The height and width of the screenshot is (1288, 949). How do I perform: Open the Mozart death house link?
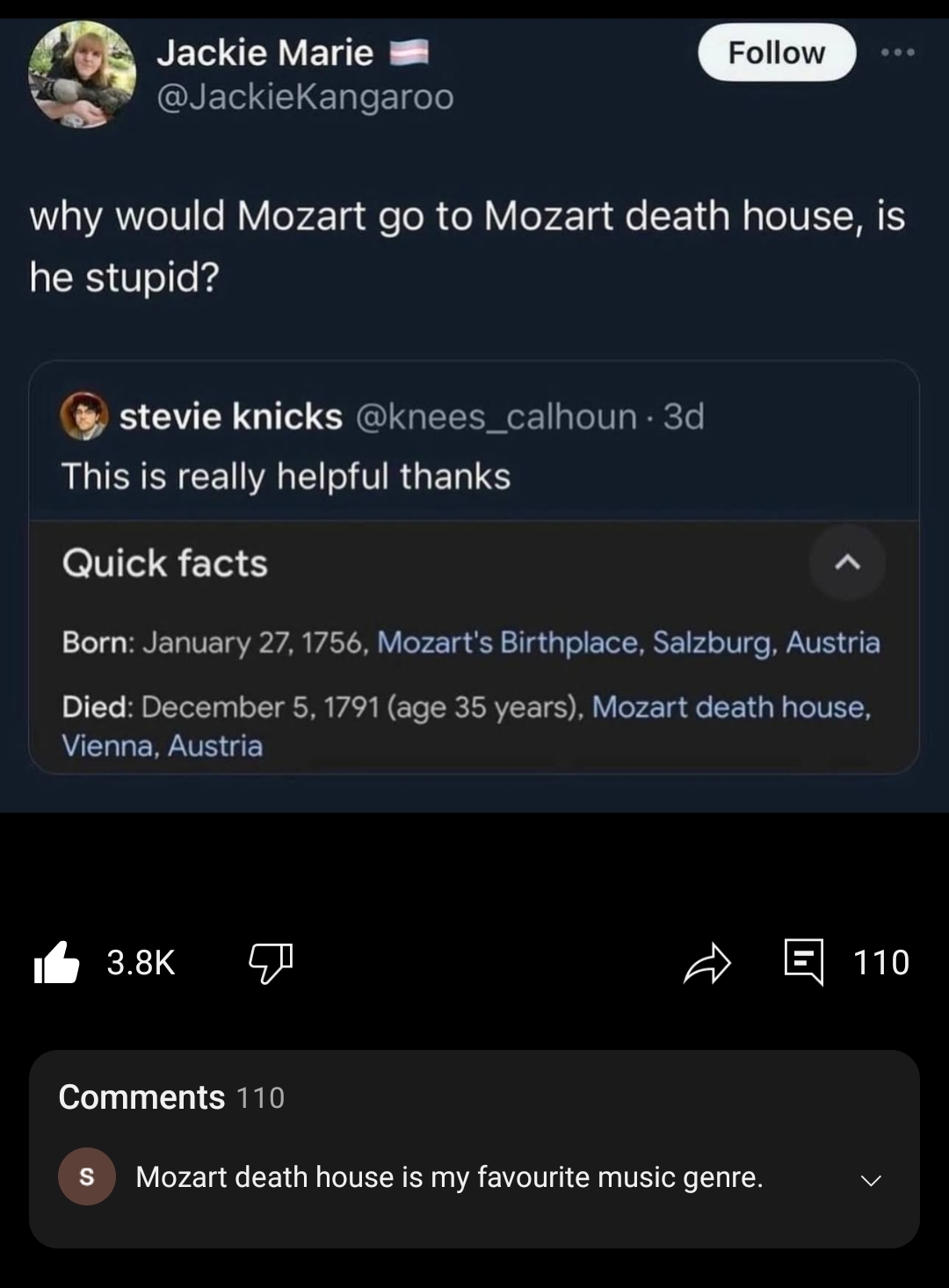[x=730, y=706]
